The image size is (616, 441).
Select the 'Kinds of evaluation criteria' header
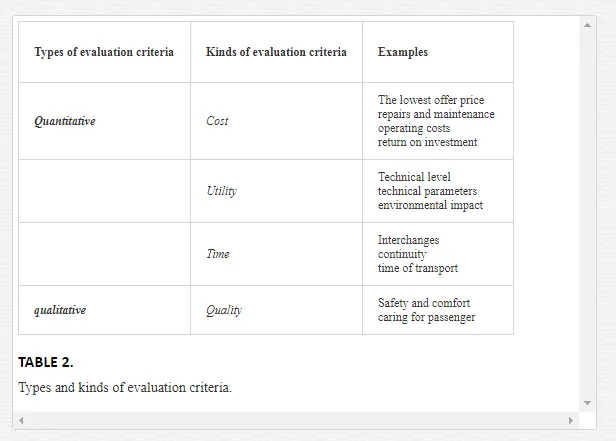coord(276,52)
